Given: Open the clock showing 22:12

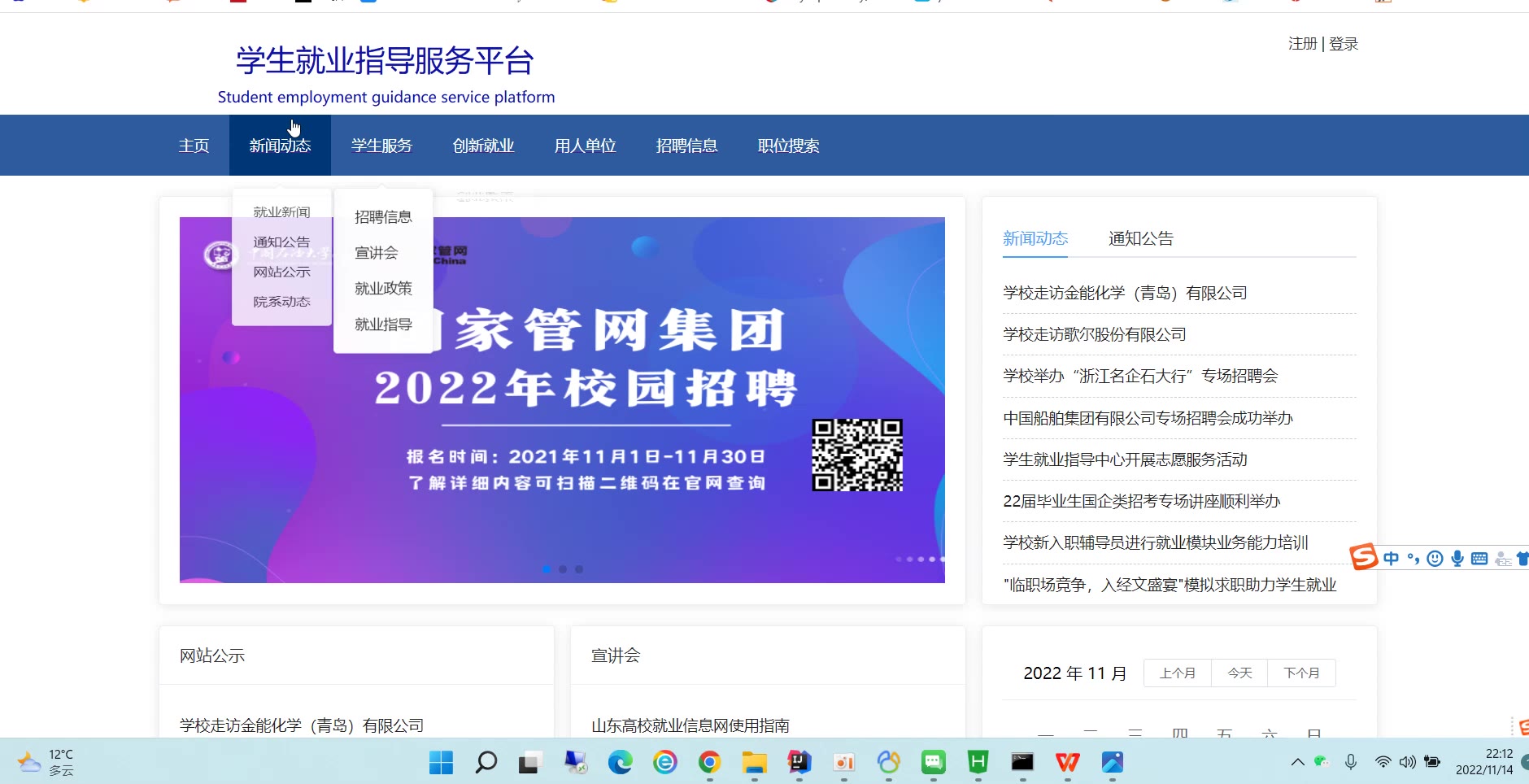Looking at the screenshot, I should (1484, 762).
